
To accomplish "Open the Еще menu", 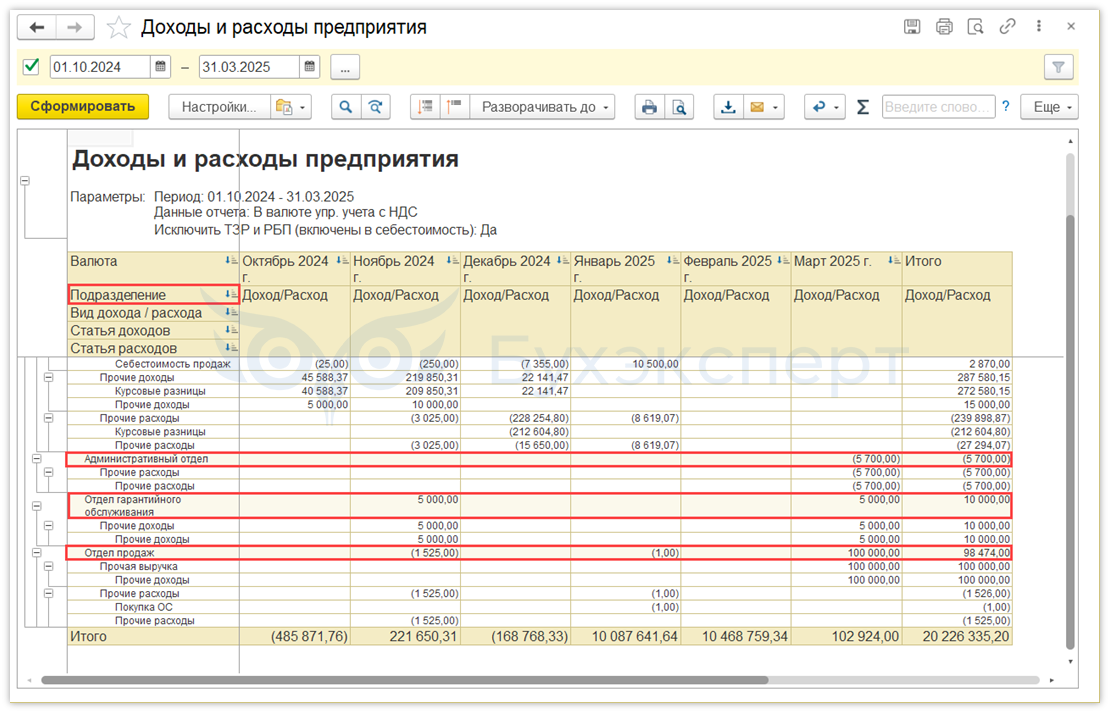I will pyautogui.click(x=1049, y=107).
